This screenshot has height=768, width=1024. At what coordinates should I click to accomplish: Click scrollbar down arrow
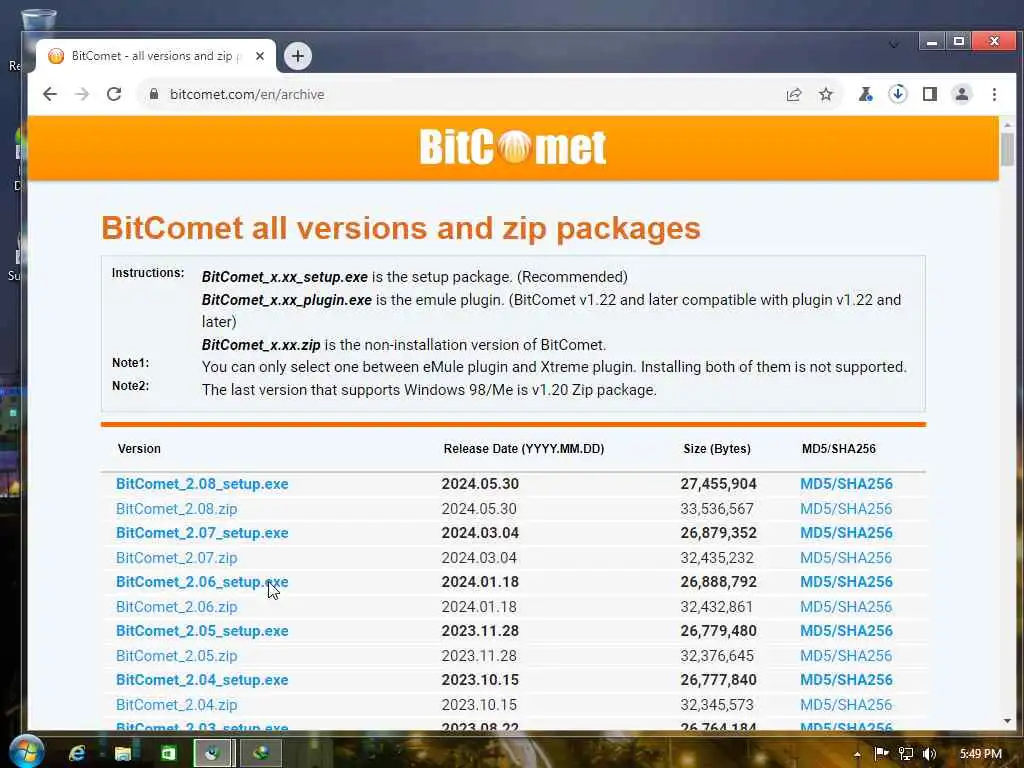(1008, 721)
